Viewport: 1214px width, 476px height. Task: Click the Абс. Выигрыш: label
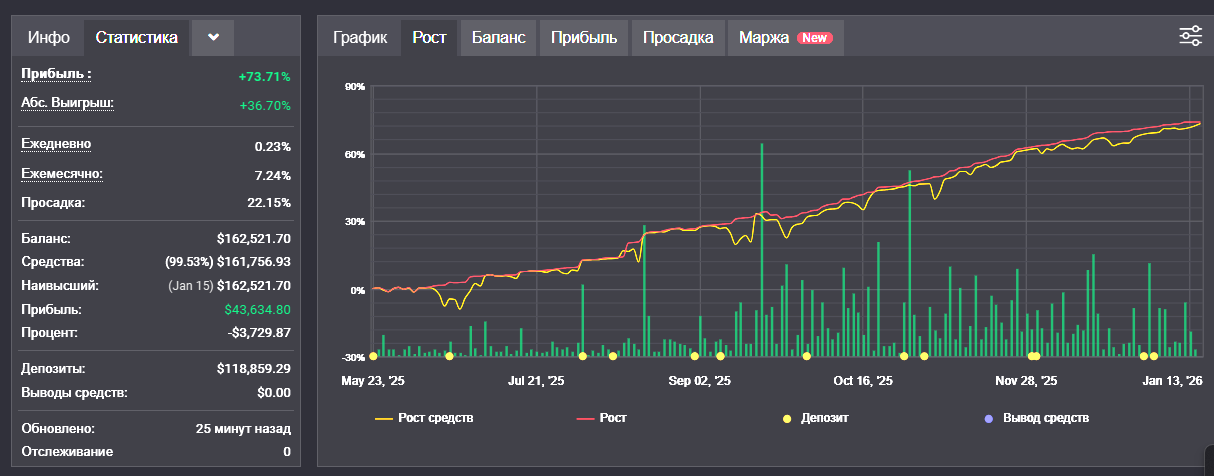67,103
